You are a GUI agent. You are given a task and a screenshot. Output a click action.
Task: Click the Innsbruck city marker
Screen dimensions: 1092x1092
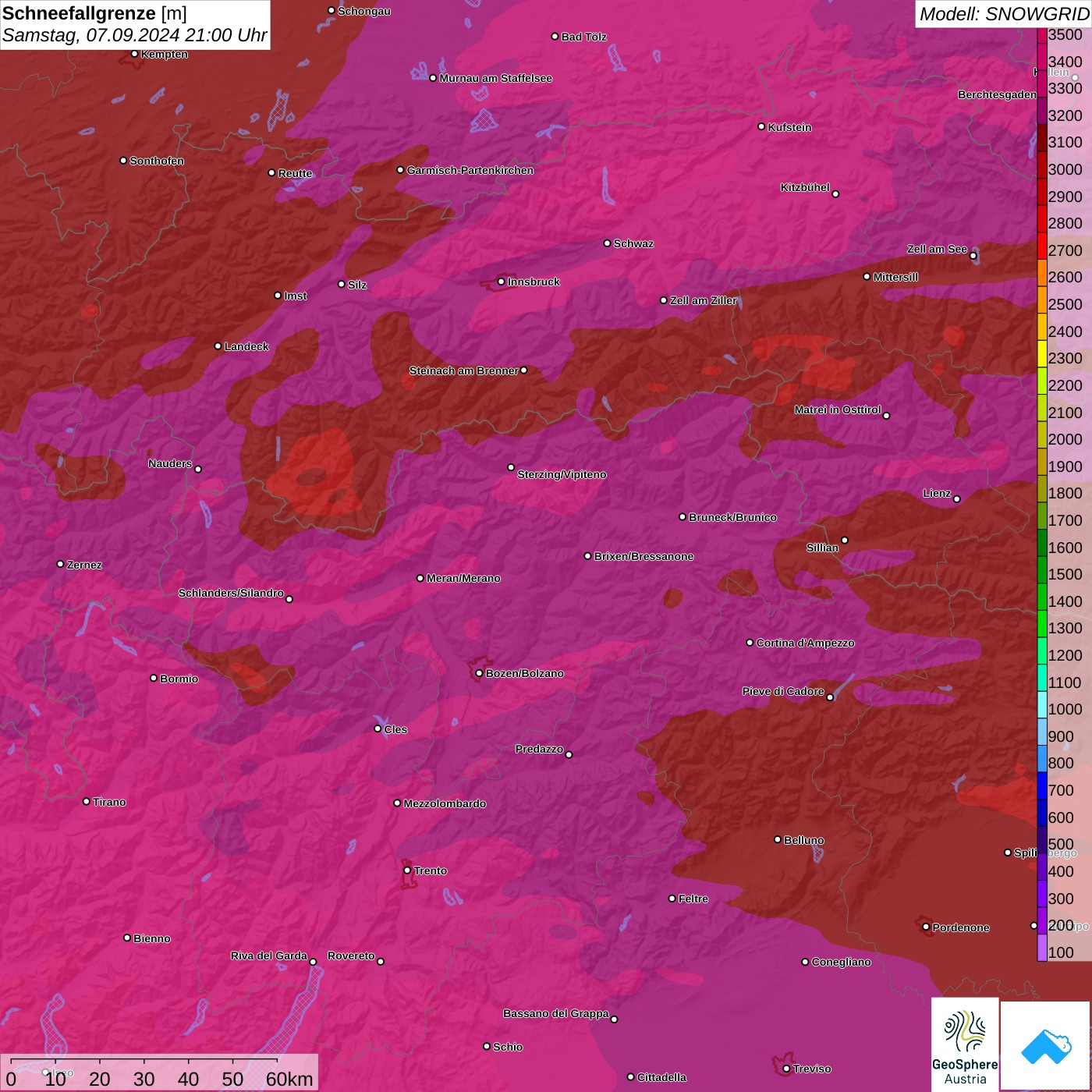(x=502, y=282)
